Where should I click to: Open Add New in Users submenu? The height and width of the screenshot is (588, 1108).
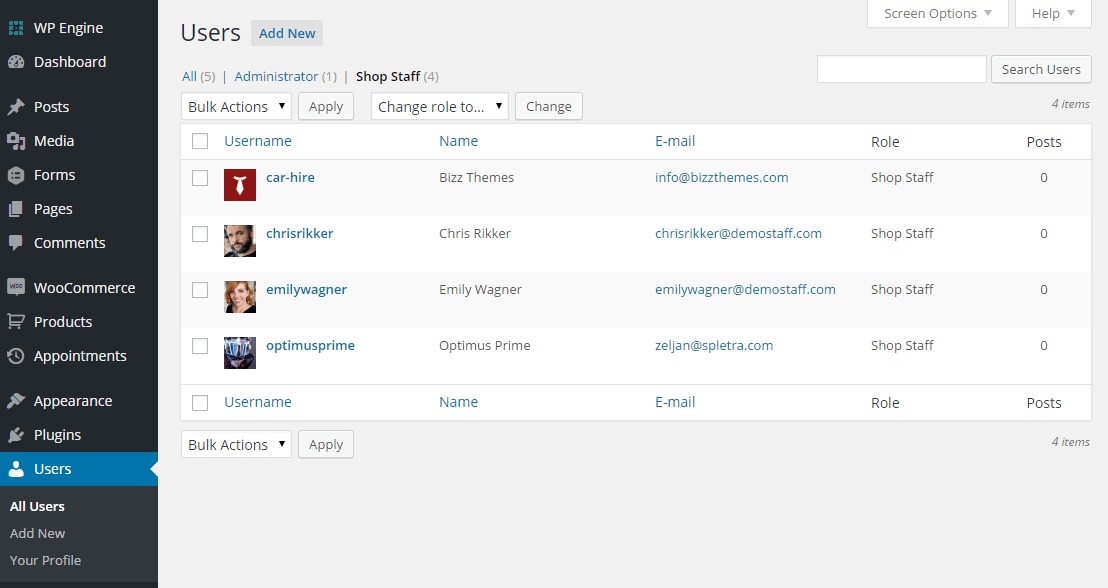pos(37,534)
